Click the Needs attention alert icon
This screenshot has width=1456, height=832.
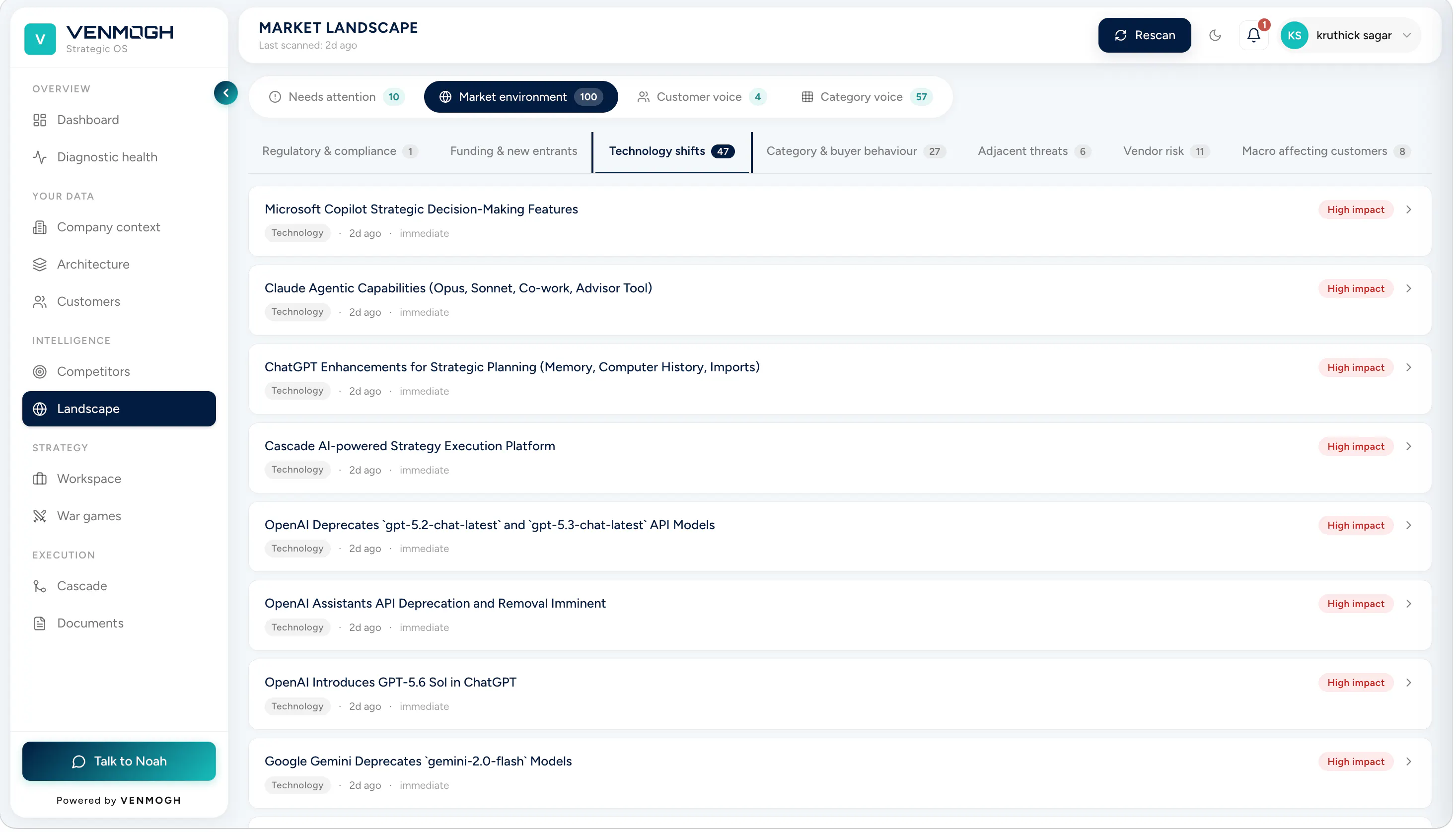pyautogui.click(x=276, y=97)
